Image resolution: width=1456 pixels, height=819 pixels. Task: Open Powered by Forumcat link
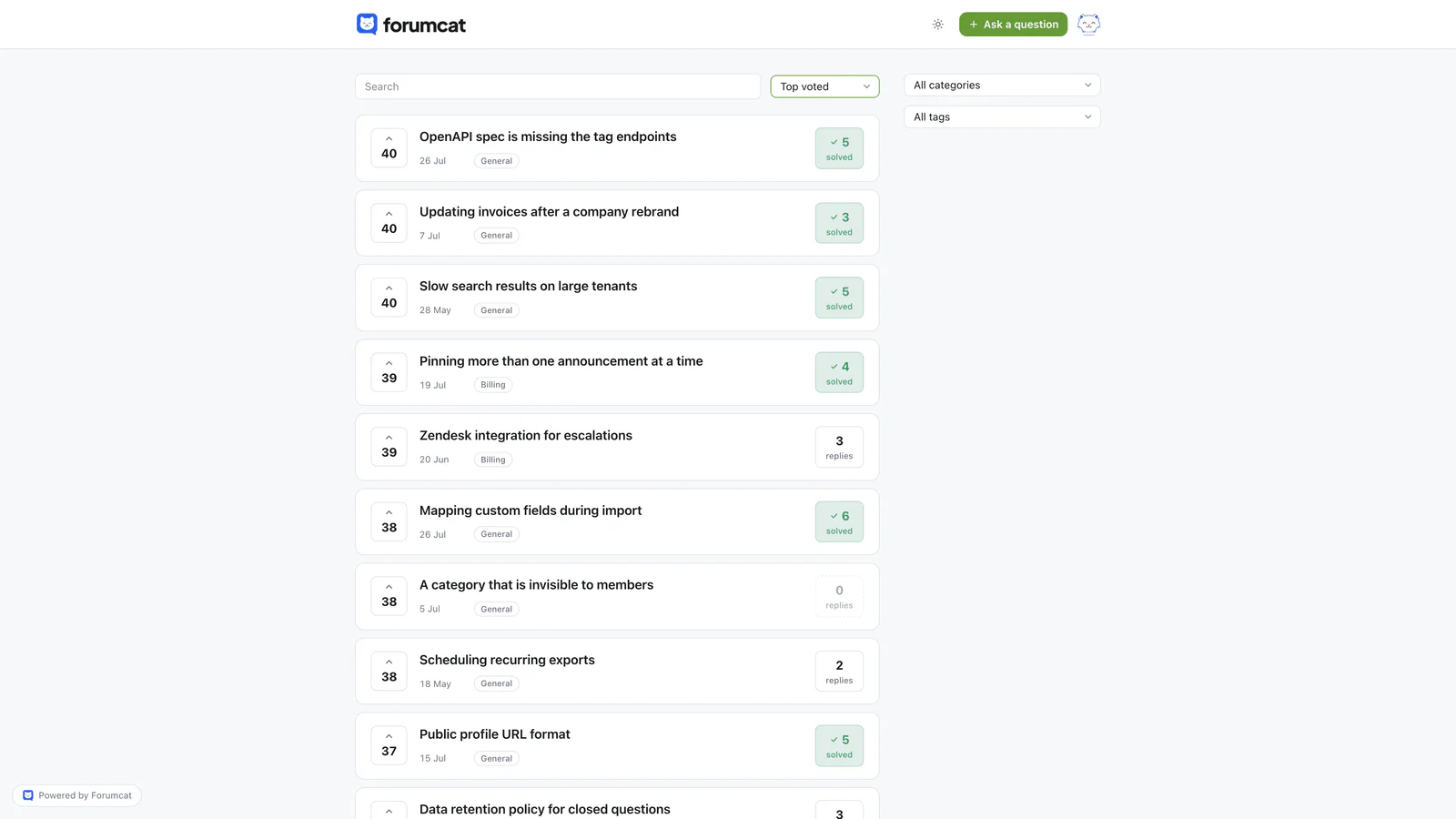click(77, 795)
